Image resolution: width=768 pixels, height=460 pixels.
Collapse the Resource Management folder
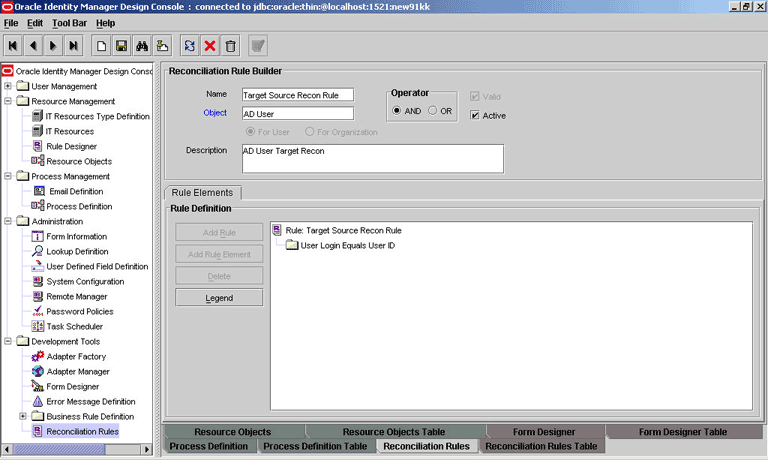tap(8, 101)
